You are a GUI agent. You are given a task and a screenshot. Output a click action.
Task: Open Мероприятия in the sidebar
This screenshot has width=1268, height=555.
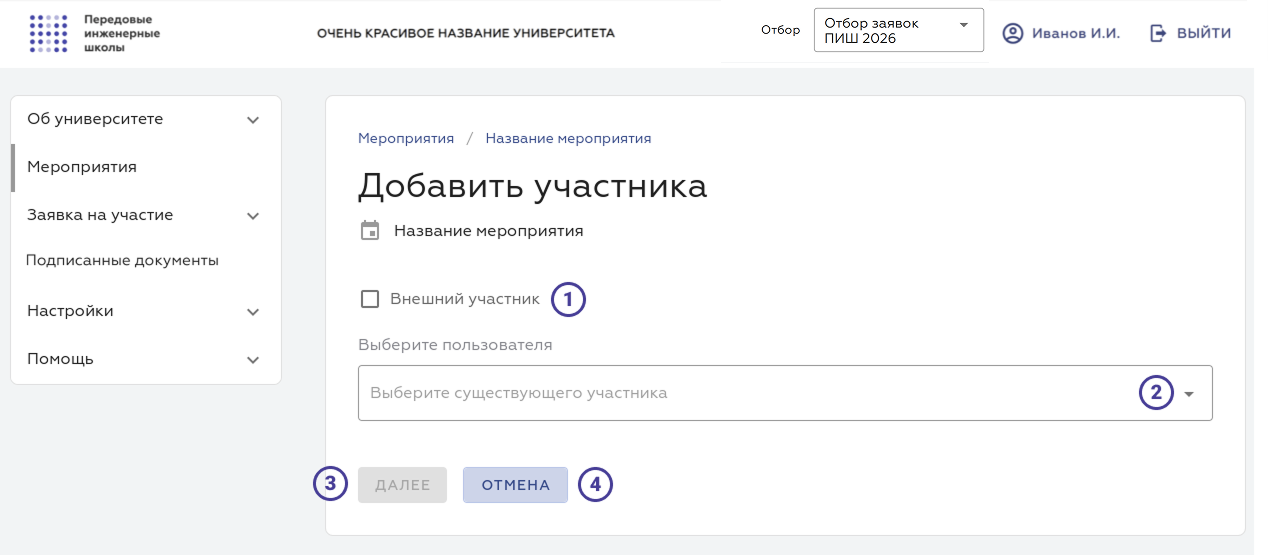82,167
